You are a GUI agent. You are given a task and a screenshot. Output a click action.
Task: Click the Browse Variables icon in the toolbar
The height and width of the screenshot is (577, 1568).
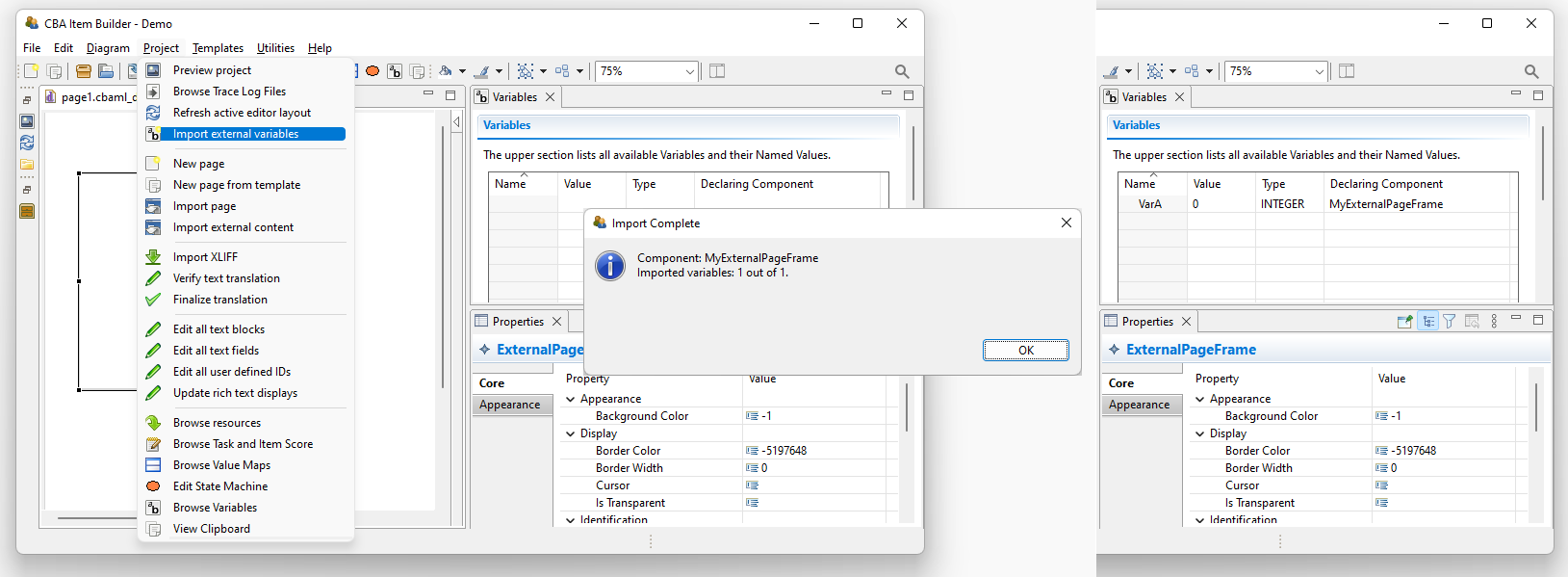tap(395, 71)
